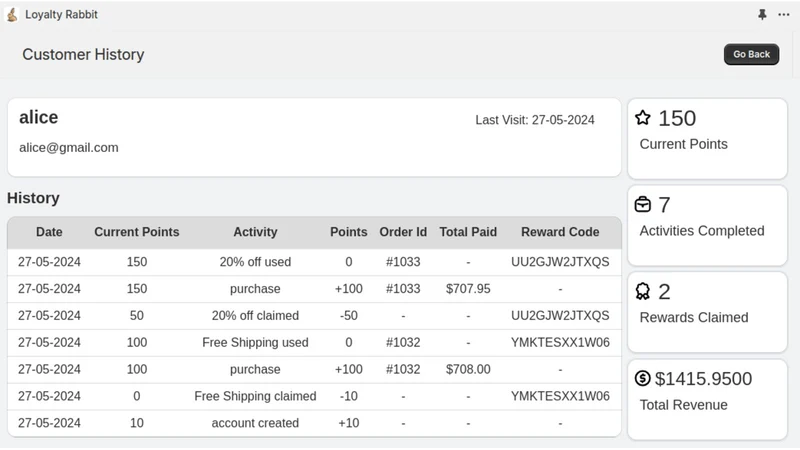The width and height of the screenshot is (800, 450).
Task: Click the $707.95 total paid amount
Action: tap(468, 289)
